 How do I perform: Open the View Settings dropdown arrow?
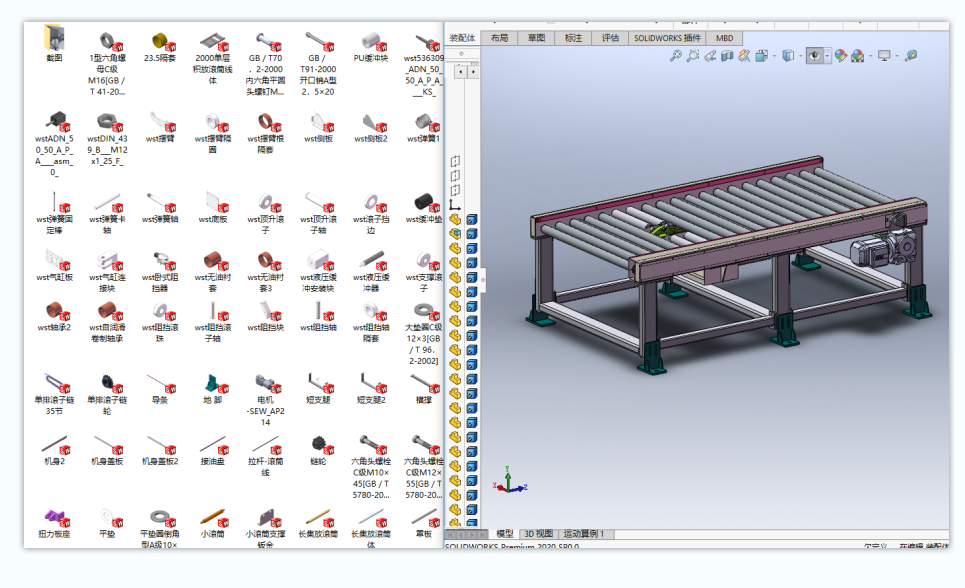coord(897,57)
